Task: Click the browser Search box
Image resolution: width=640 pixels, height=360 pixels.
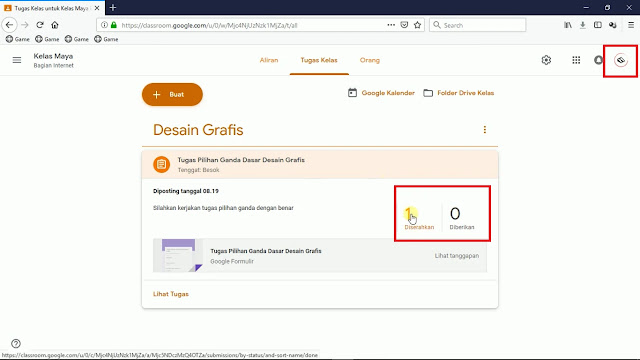Action: point(478,25)
